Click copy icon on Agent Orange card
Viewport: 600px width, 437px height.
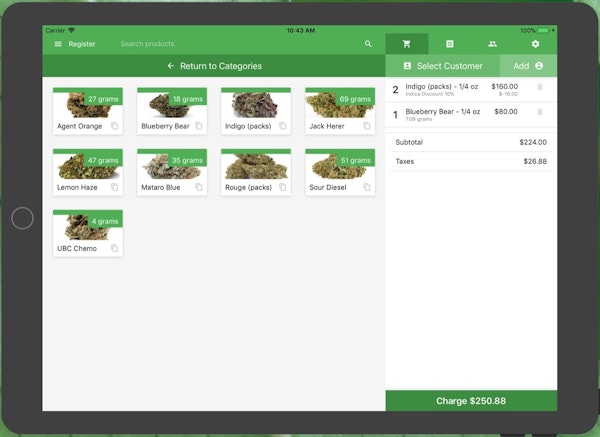point(114,126)
